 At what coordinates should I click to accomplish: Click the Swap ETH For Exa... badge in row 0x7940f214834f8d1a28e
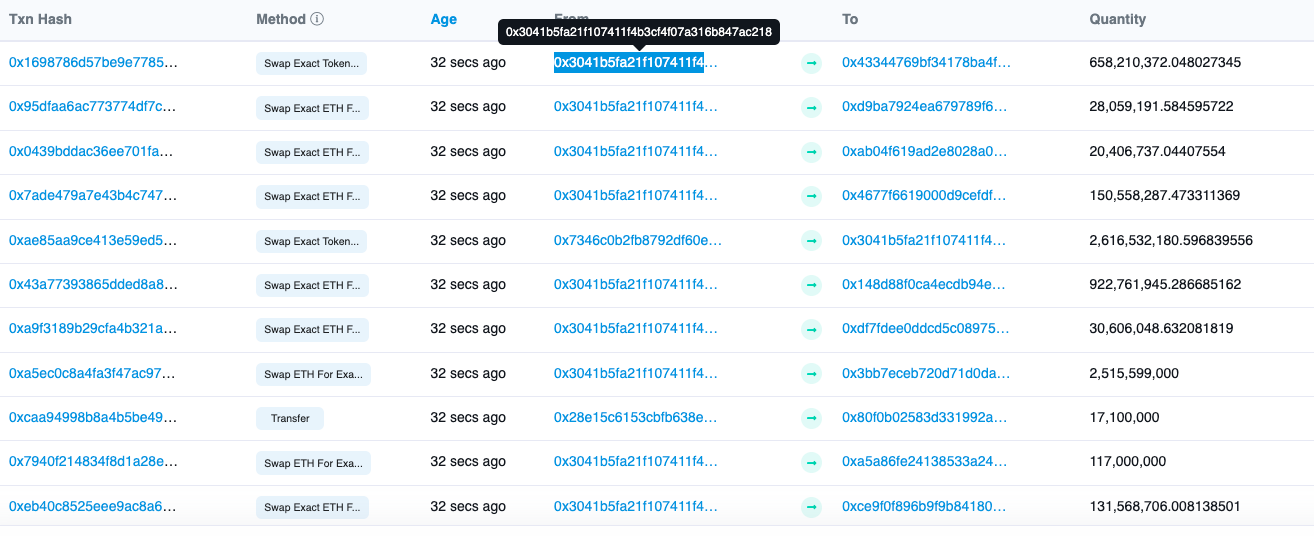pyautogui.click(x=312, y=463)
